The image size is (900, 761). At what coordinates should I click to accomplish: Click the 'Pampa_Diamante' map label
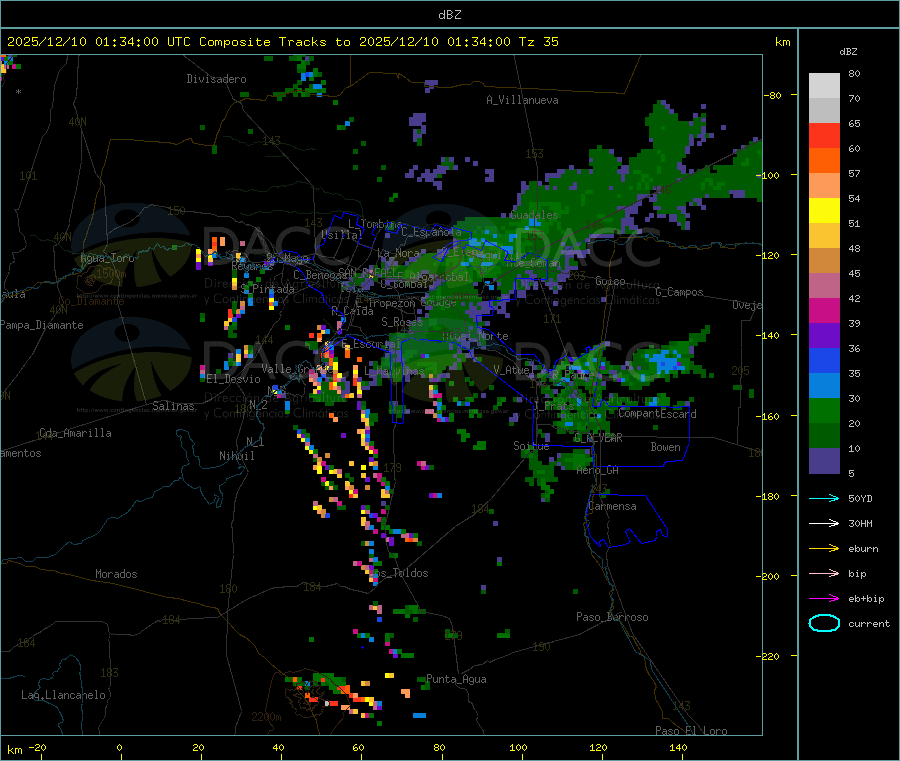(41, 325)
